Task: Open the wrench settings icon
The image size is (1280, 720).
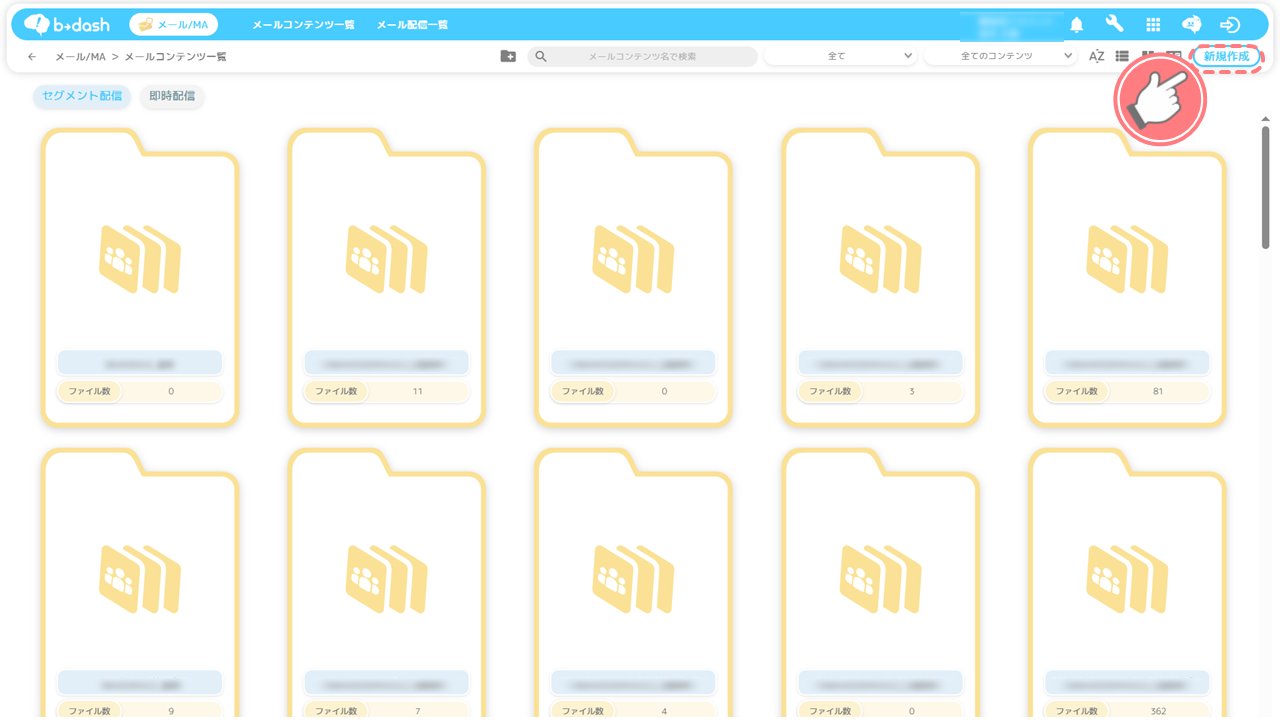Action: [x=1114, y=24]
